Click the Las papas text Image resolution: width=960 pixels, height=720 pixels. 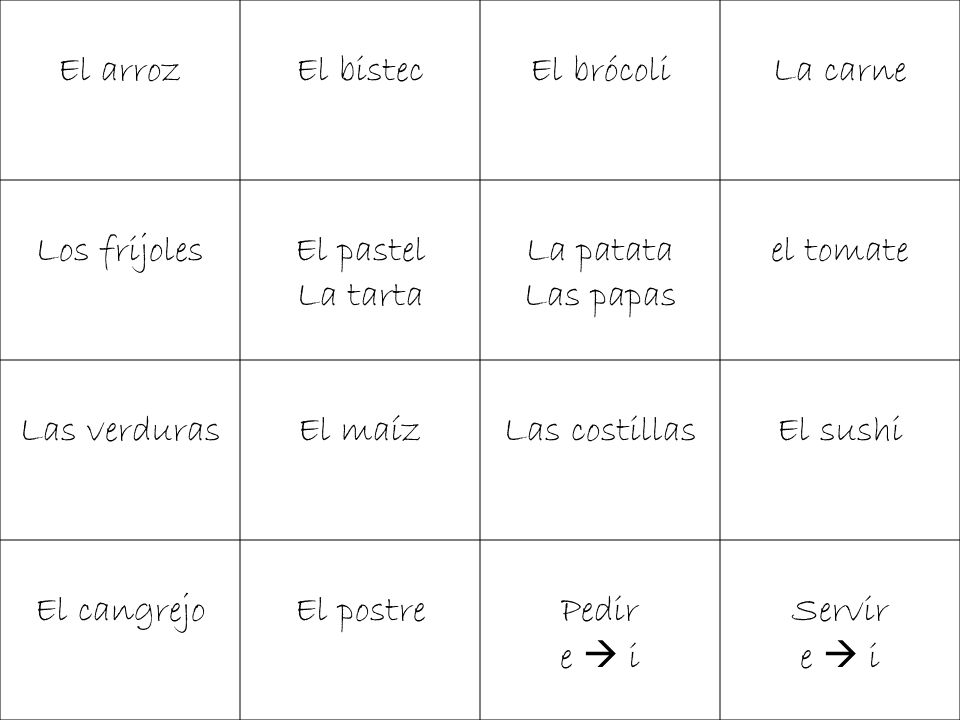click(601, 298)
